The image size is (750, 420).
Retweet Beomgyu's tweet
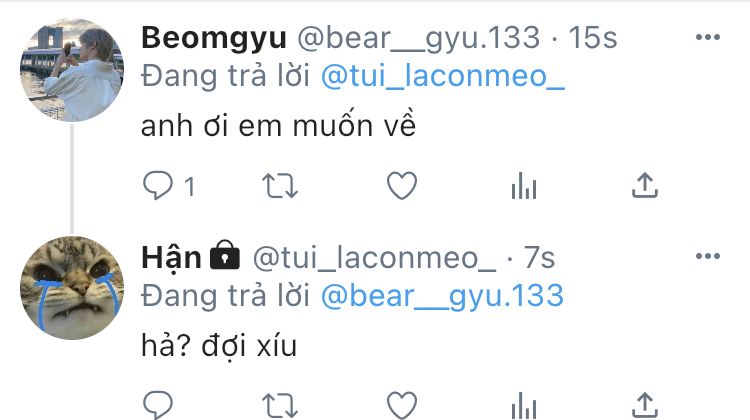(280, 186)
